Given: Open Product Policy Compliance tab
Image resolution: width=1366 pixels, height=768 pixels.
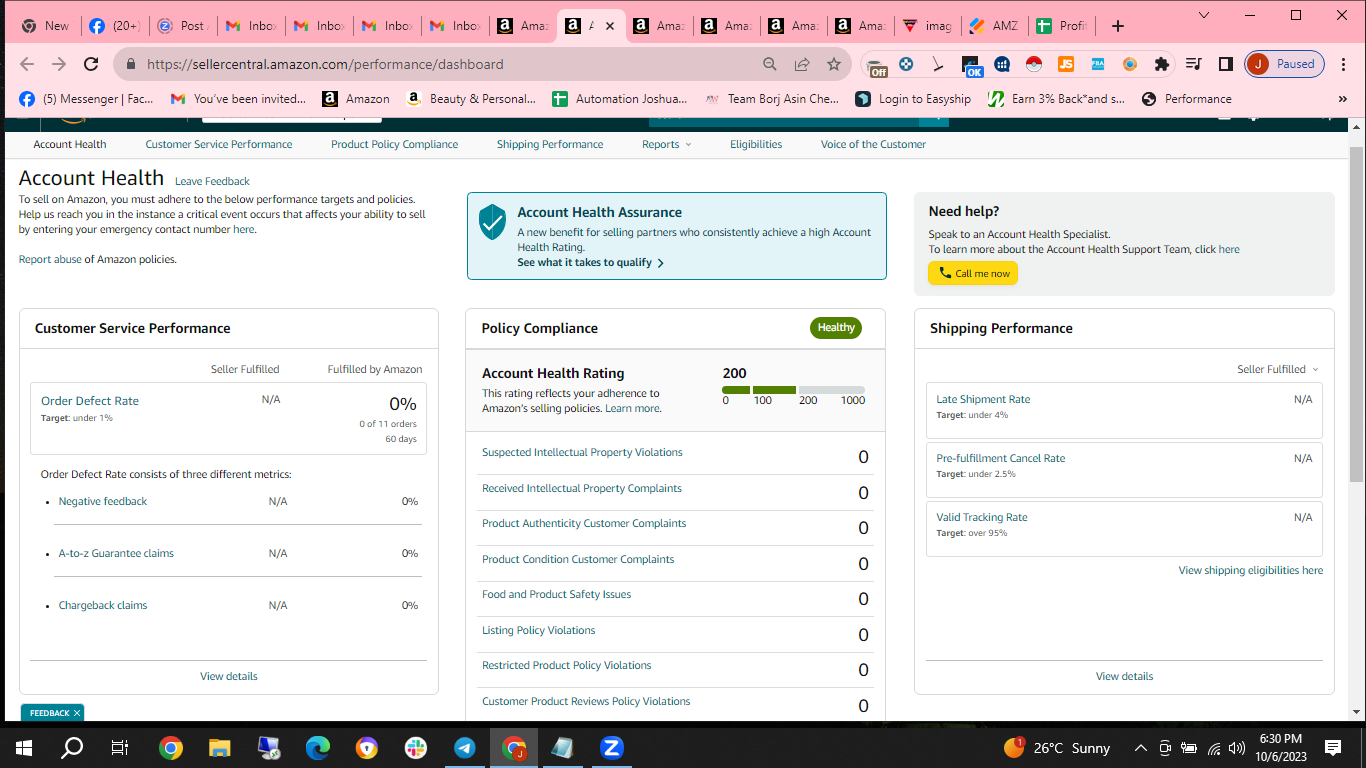Looking at the screenshot, I should click(395, 144).
